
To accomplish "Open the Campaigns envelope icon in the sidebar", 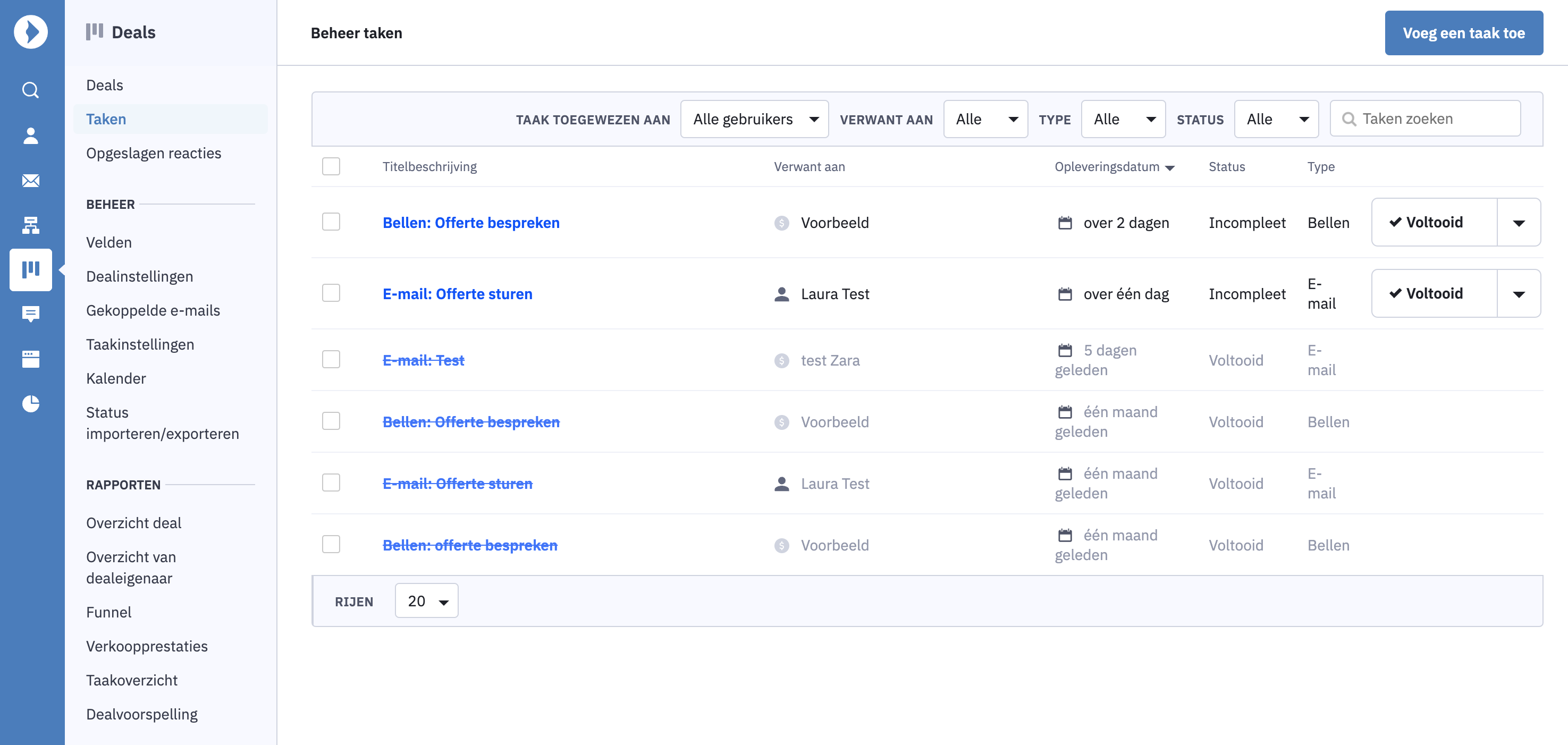I will pyautogui.click(x=30, y=180).
